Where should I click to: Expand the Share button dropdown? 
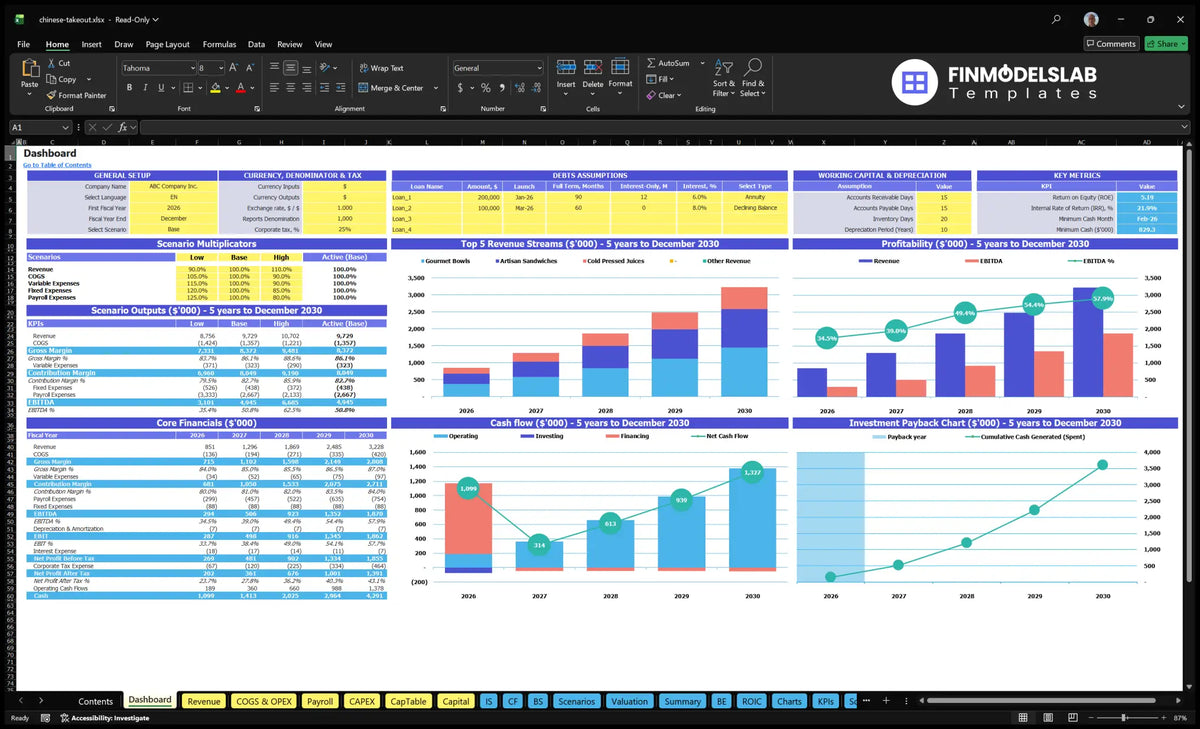coord(1183,44)
